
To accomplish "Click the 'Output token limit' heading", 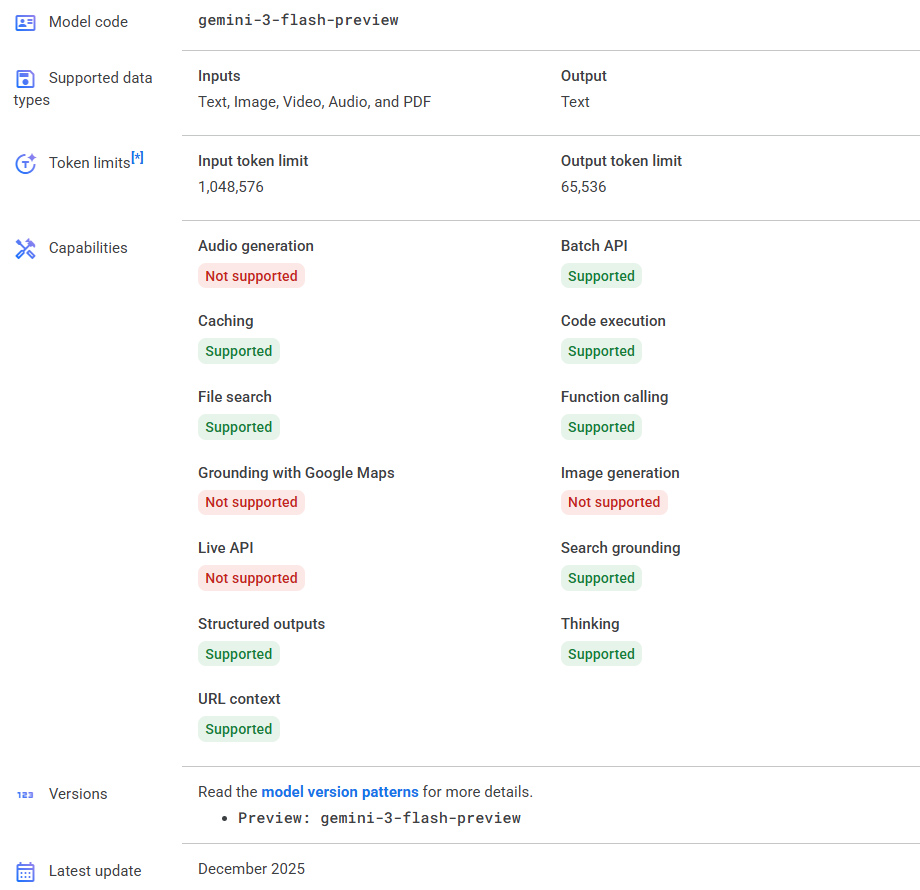I will coord(621,161).
